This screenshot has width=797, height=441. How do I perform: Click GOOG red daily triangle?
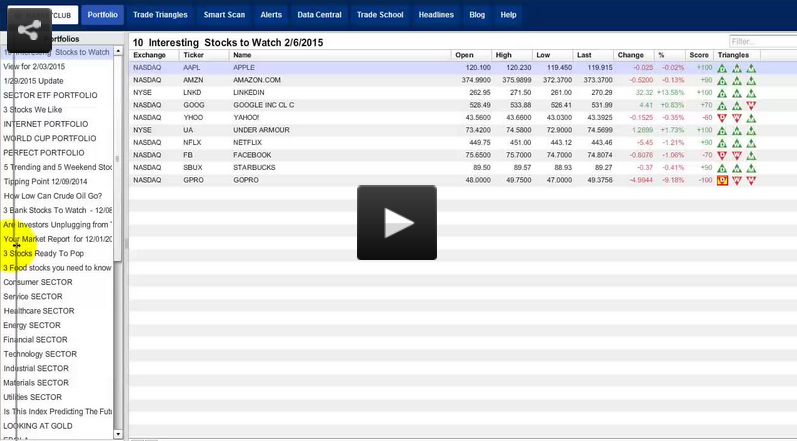click(x=751, y=105)
